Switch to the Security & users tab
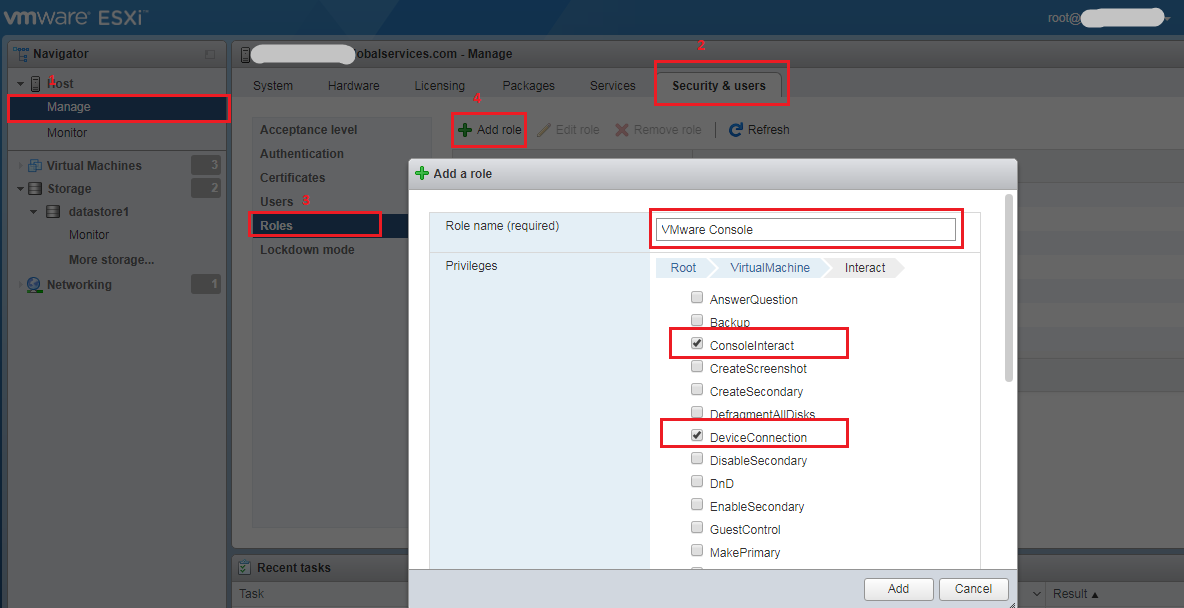Image resolution: width=1184 pixels, height=608 pixels. [x=719, y=86]
